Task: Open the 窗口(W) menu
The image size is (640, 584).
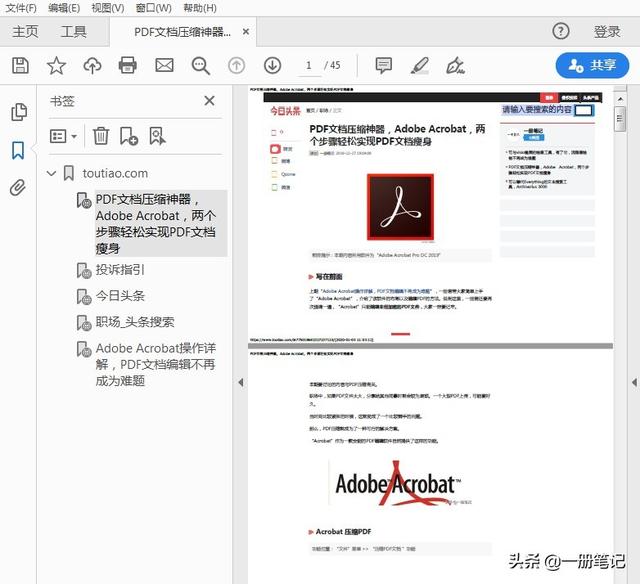Action: pos(153,8)
